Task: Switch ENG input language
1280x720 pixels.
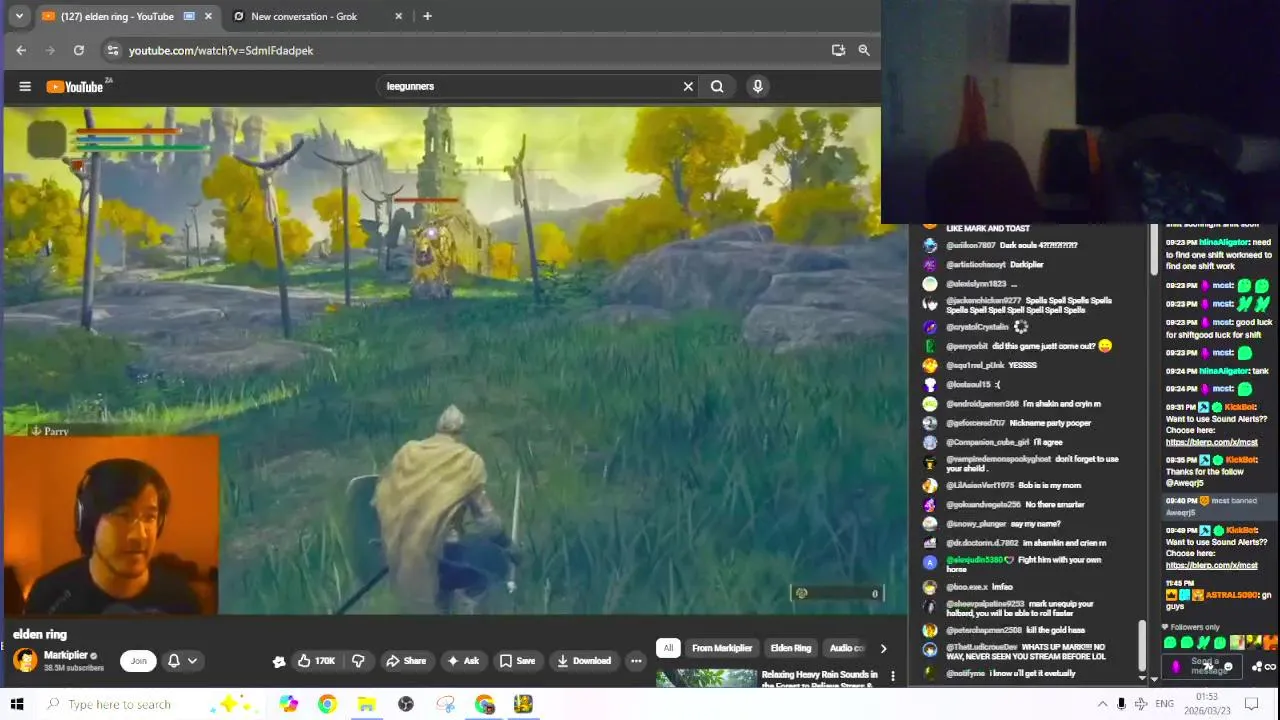Action: coord(1165,704)
